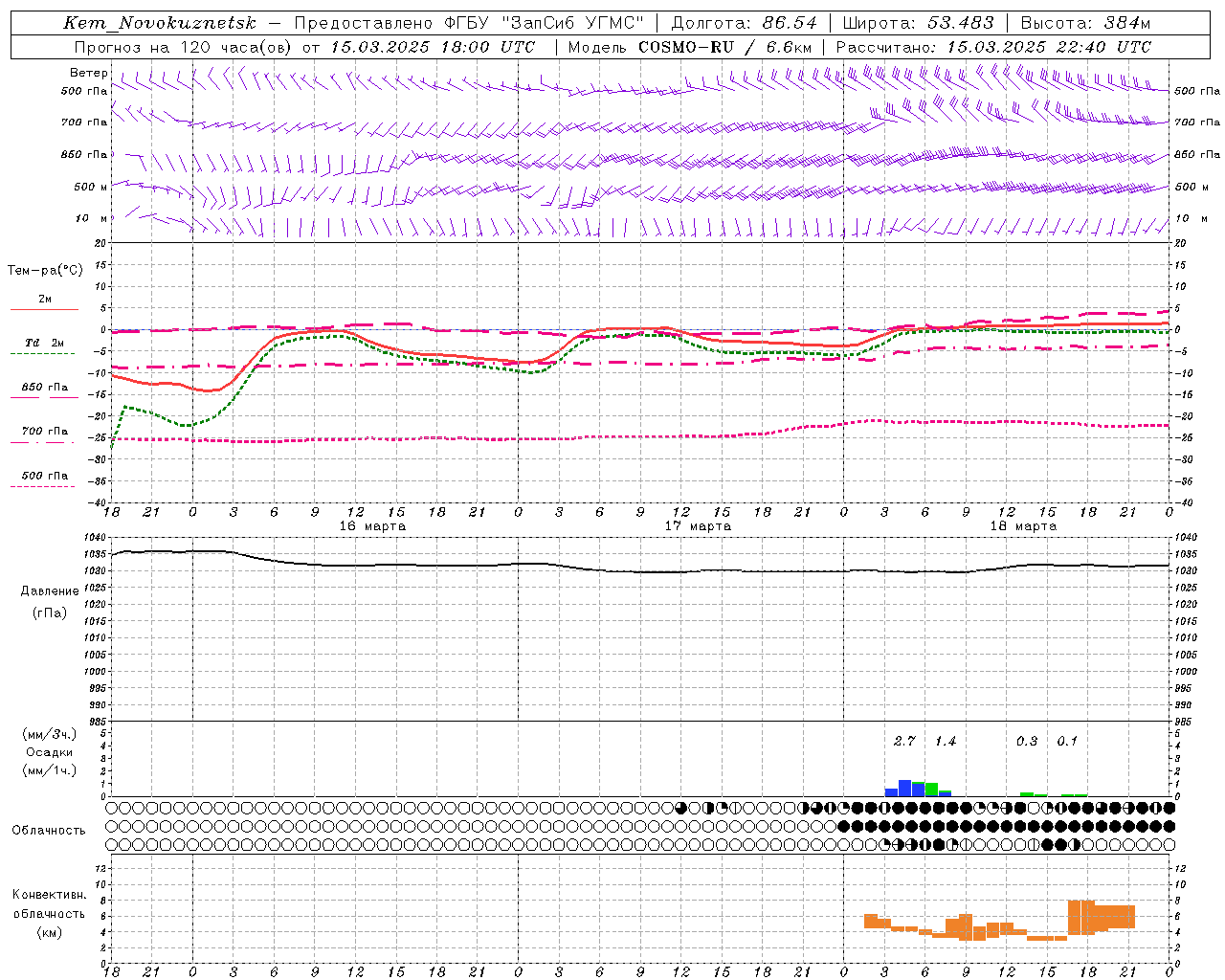Click the 'Облачность' cloud cover label
The width and height of the screenshot is (1225, 980).
49,831
